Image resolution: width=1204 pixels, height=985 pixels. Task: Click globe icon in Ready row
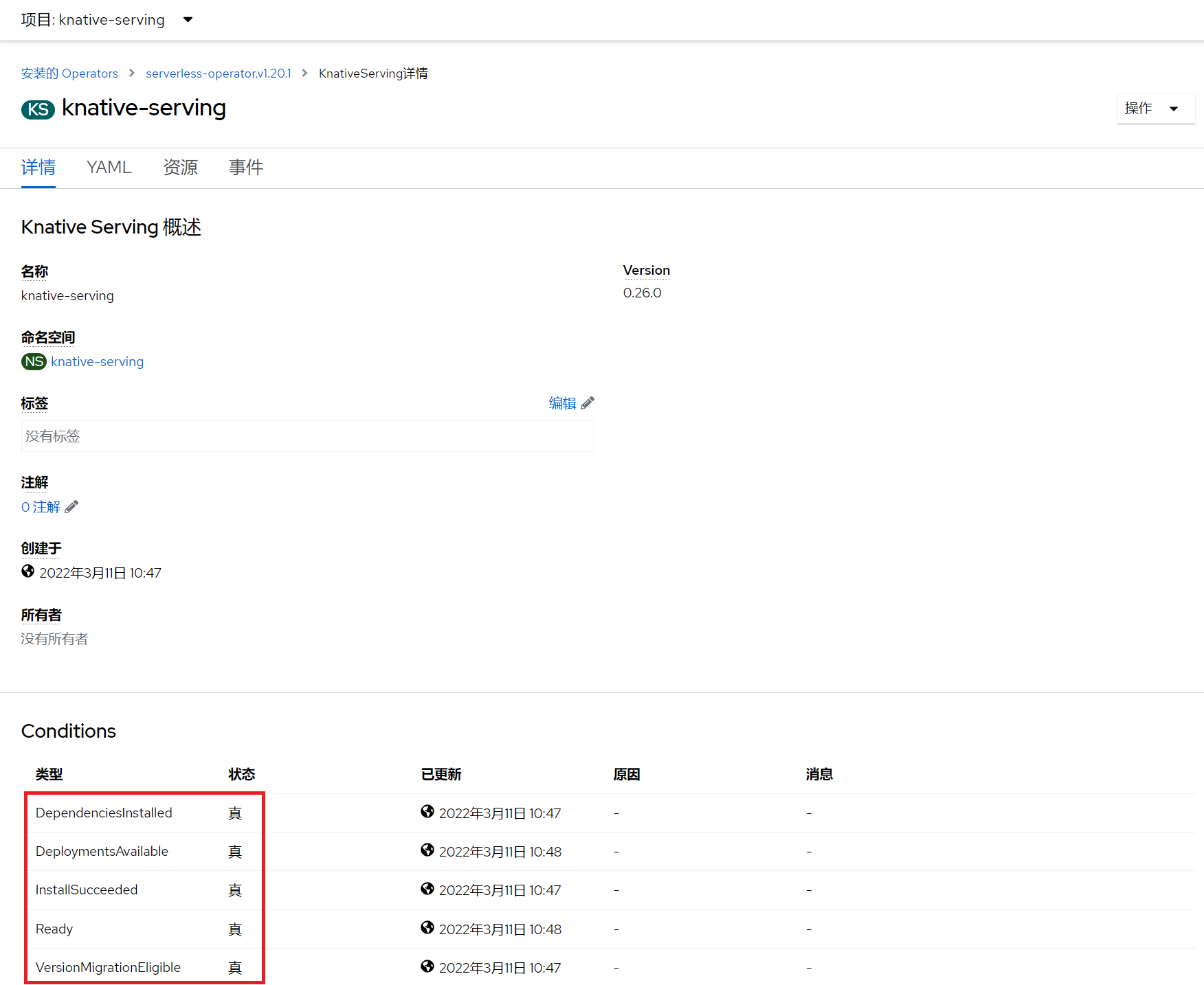tap(427, 928)
